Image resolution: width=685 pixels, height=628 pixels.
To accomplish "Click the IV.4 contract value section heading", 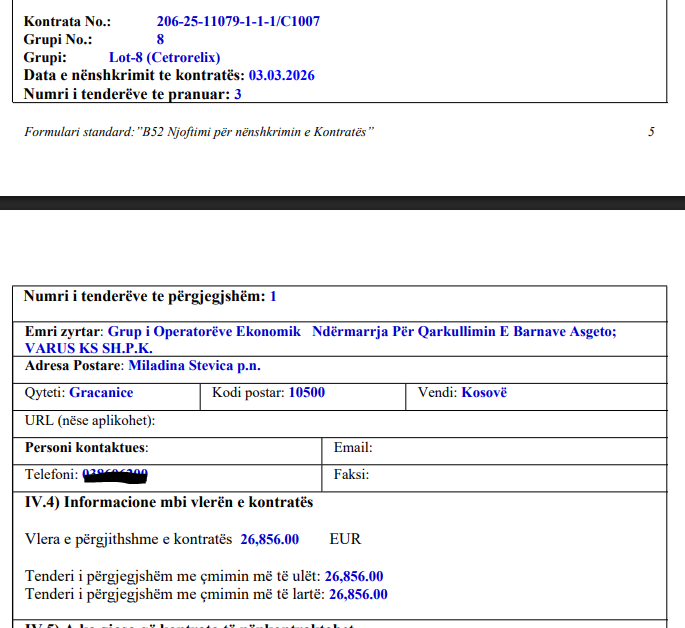I will [169, 502].
